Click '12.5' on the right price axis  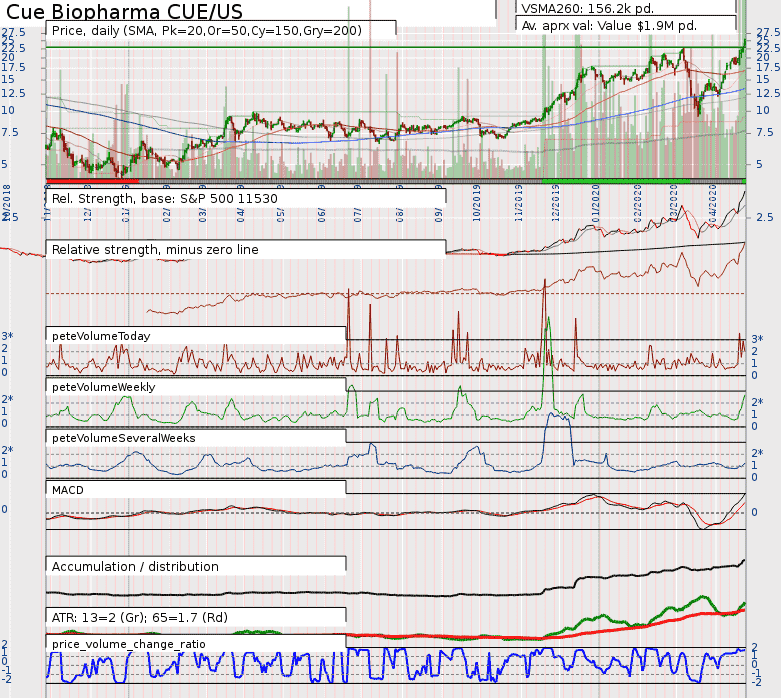[x=768, y=93]
